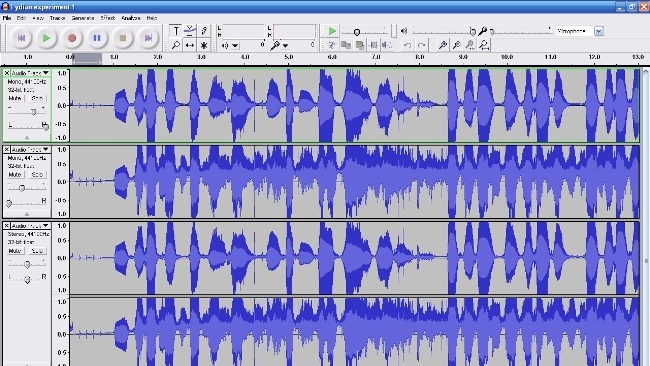This screenshot has width=650, height=366.
Task: Click the Cut scissors icon
Action: 332,45
